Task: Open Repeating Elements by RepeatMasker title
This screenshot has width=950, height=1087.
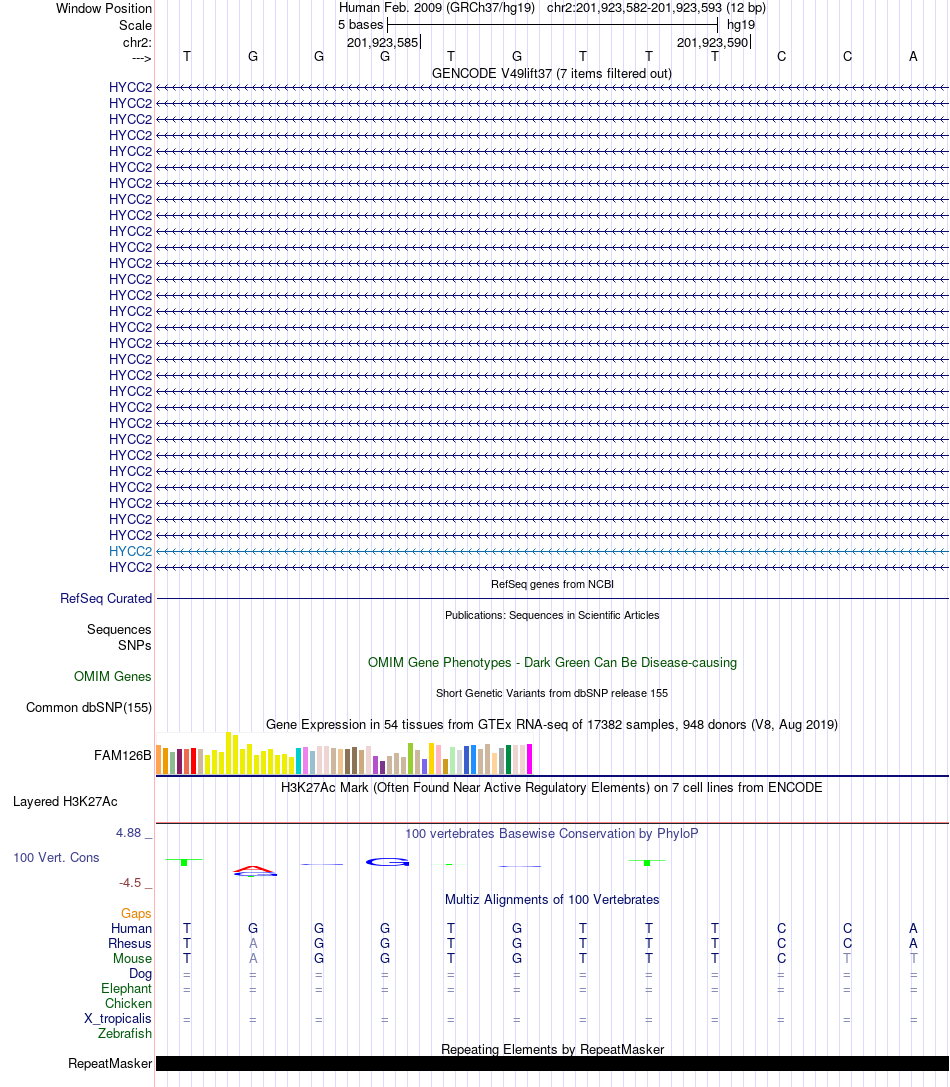Action: 552,1050
